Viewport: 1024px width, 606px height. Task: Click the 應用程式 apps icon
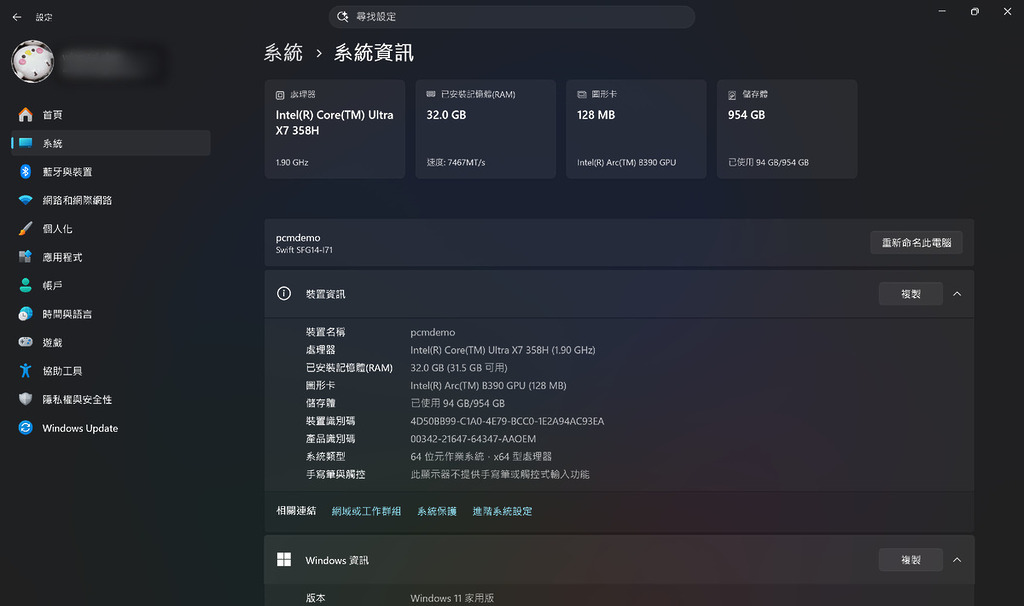[25, 257]
